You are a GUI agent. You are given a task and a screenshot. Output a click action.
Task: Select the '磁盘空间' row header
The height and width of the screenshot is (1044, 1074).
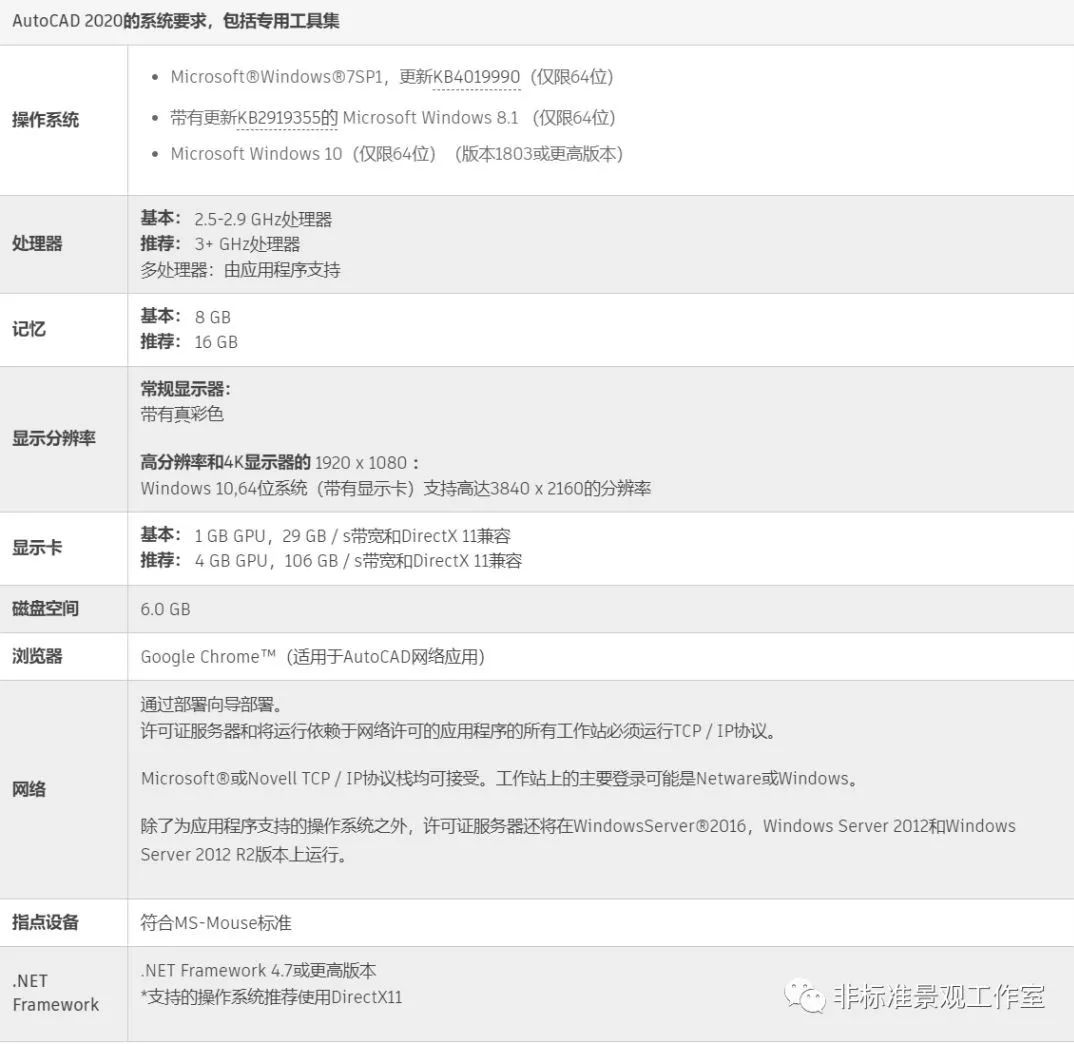(x=45, y=608)
